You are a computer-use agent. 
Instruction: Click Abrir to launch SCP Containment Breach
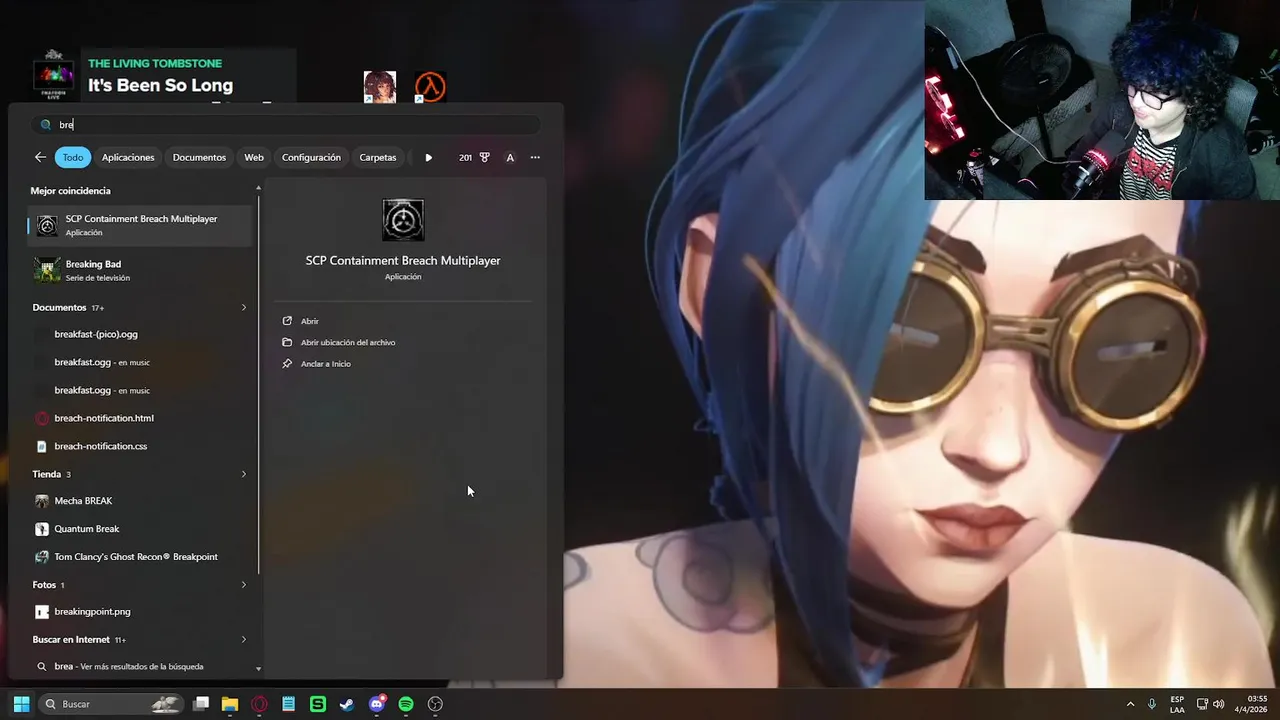point(310,321)
